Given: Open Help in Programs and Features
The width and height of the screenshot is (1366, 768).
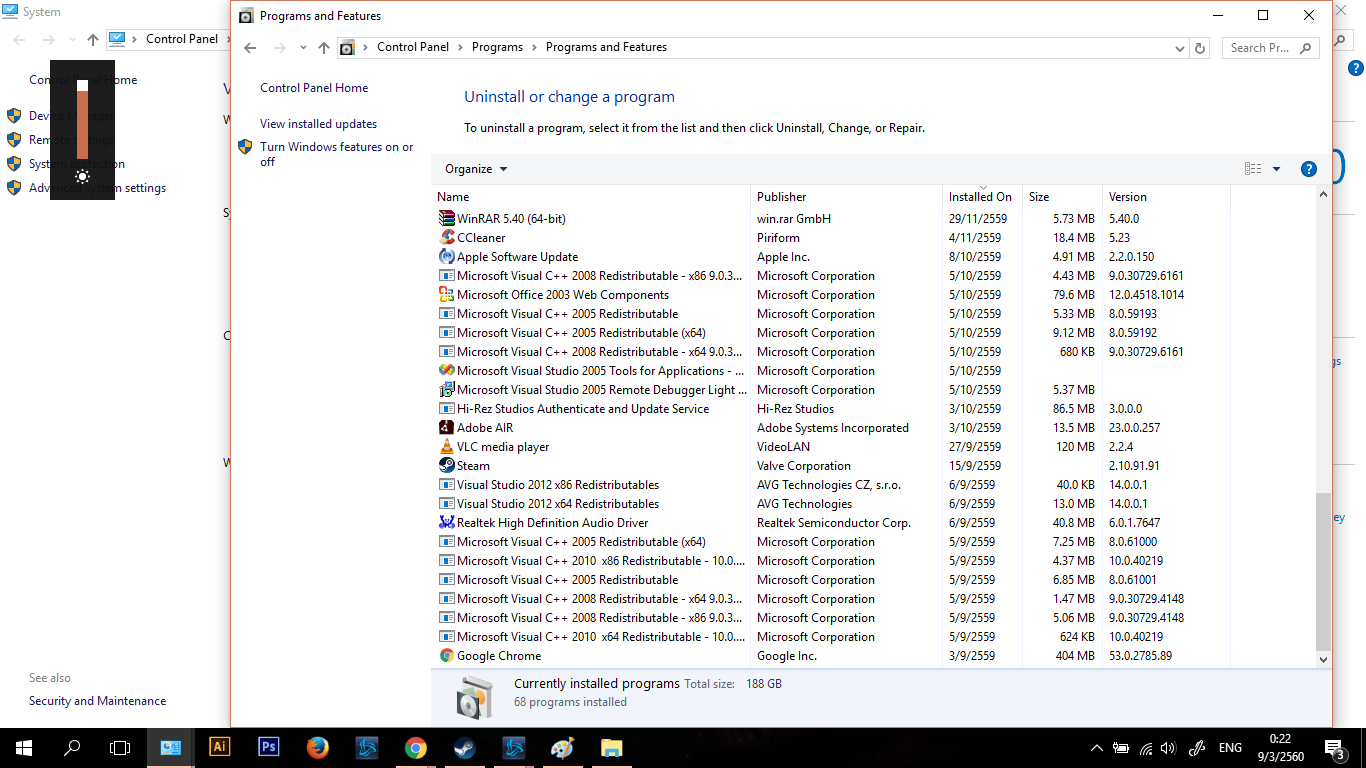Looking at the screenshot, I should coord(1308,169).
